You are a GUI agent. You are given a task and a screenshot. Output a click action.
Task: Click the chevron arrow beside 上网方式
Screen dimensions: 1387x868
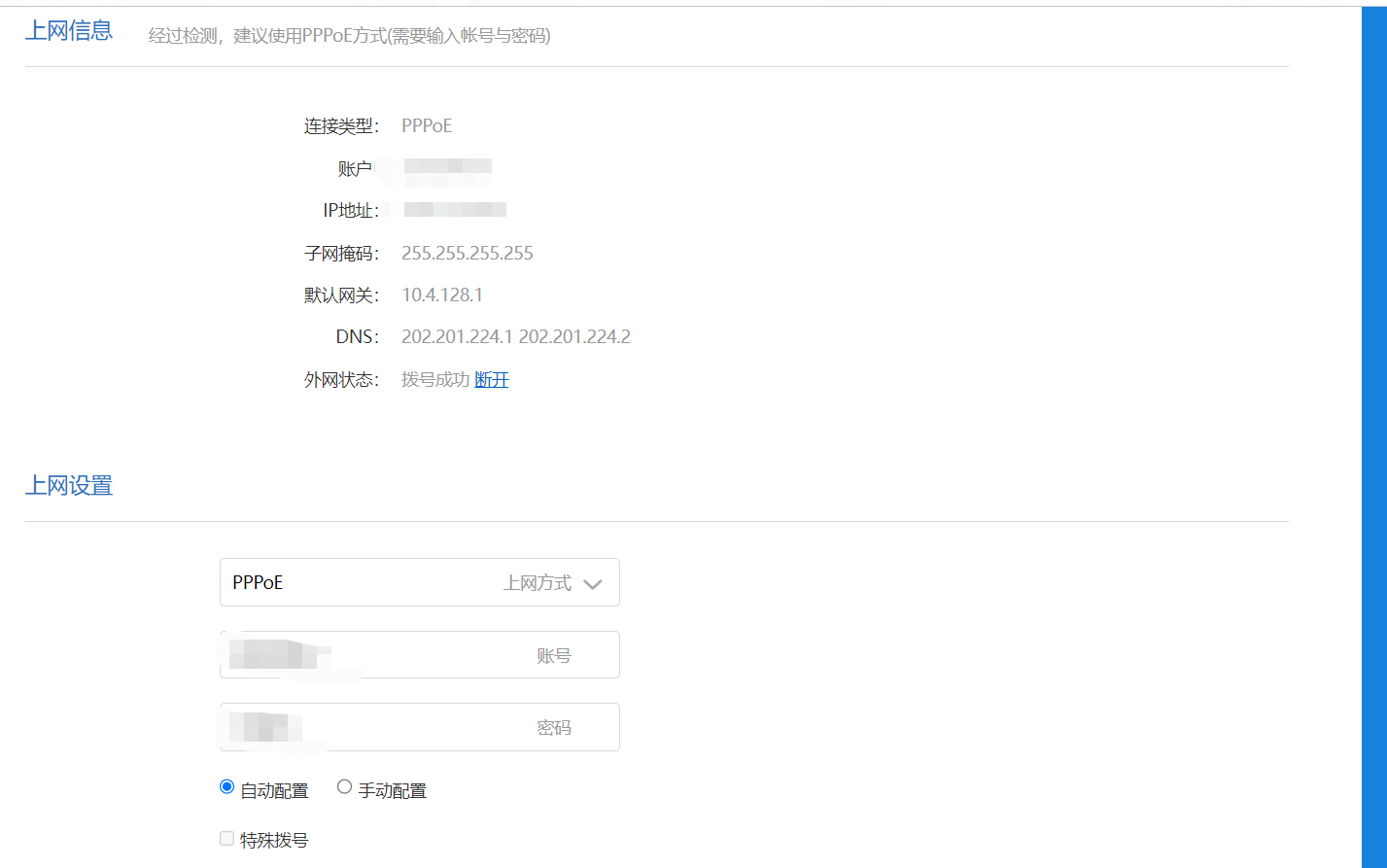coord(593,584)
